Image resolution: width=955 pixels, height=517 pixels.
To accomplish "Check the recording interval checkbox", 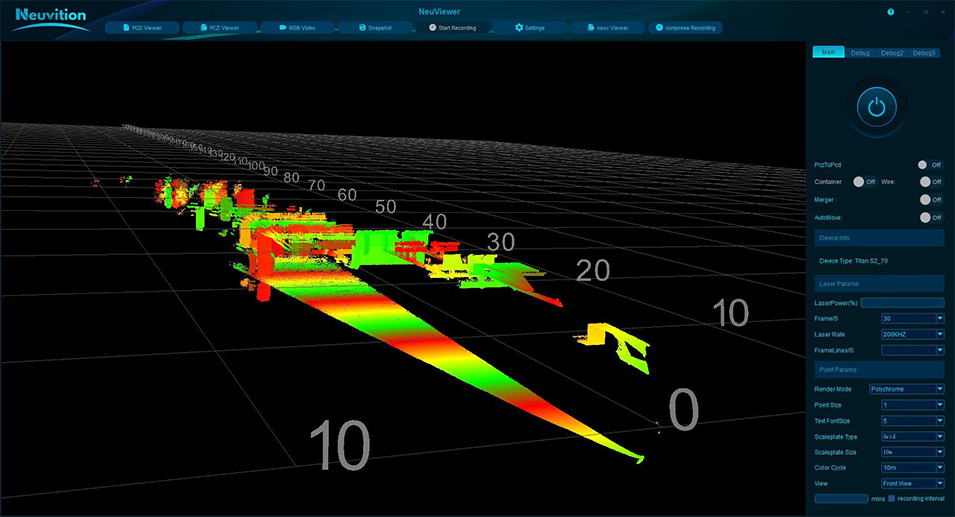I will [x=892, y=498].
